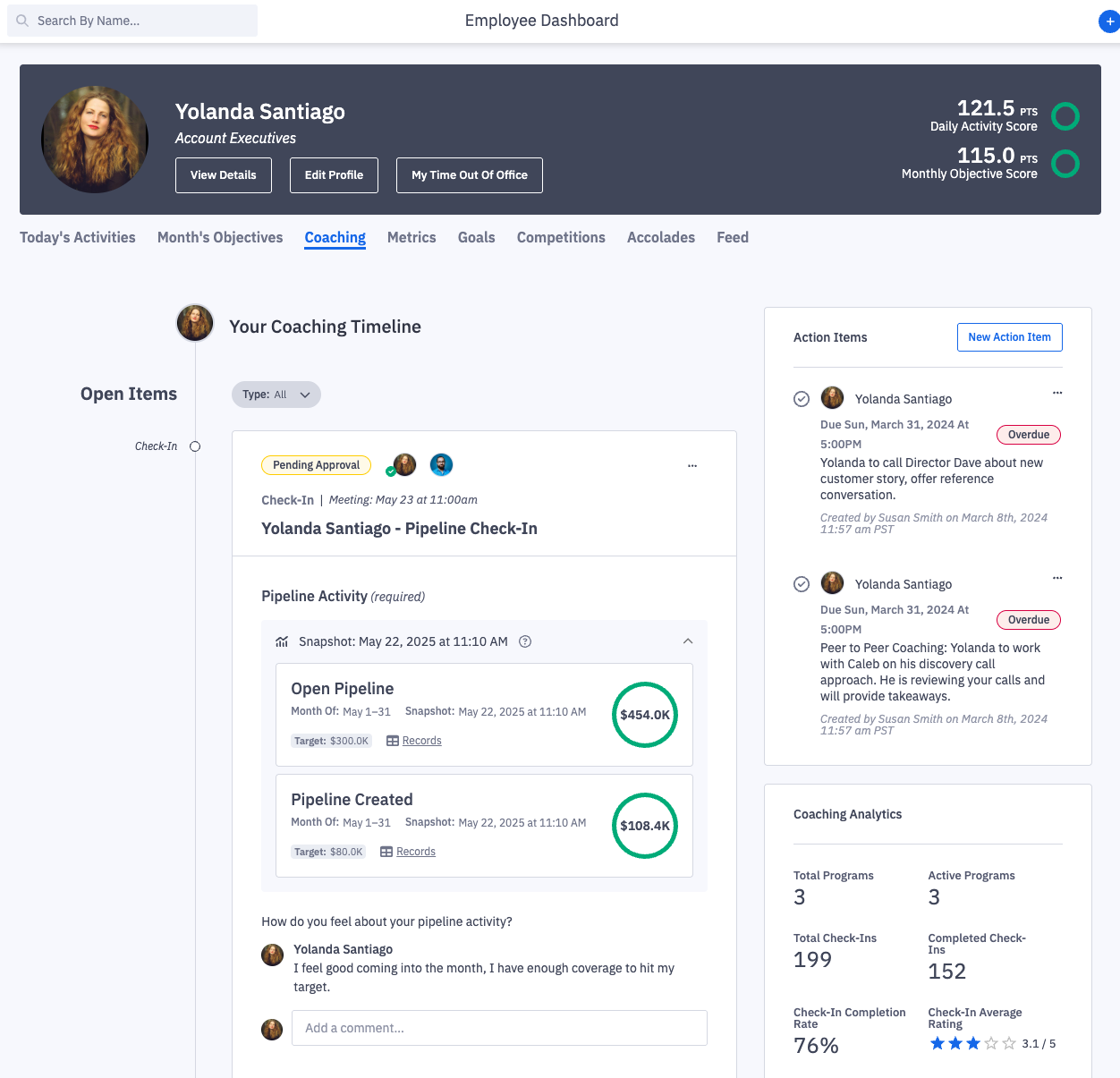Click the Pending Approval status badge
Screen dimensions: 1120x1078
click(316, 465)
